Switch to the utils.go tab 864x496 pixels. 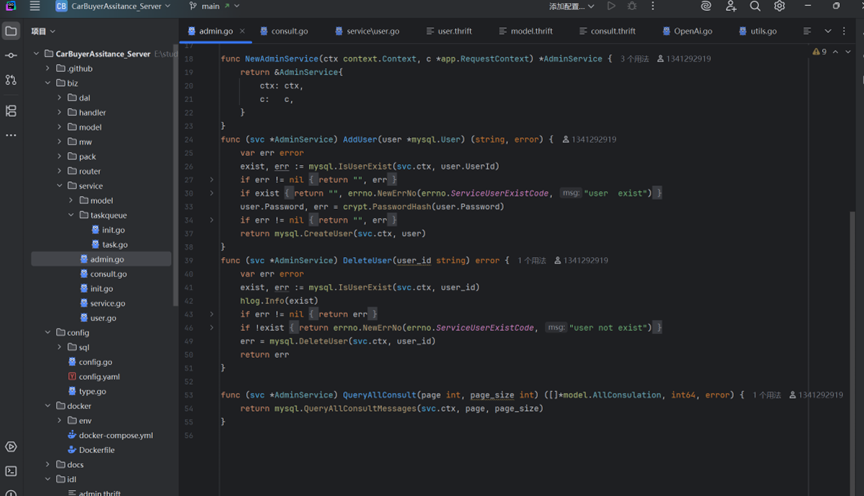(758, 31)
